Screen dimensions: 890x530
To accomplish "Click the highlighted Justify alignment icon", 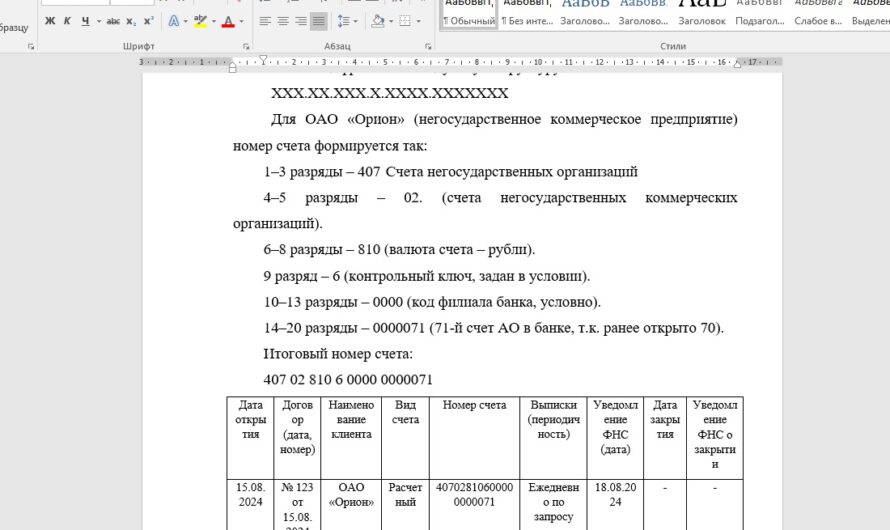I will pyautogui.click(x=319, y=22).
